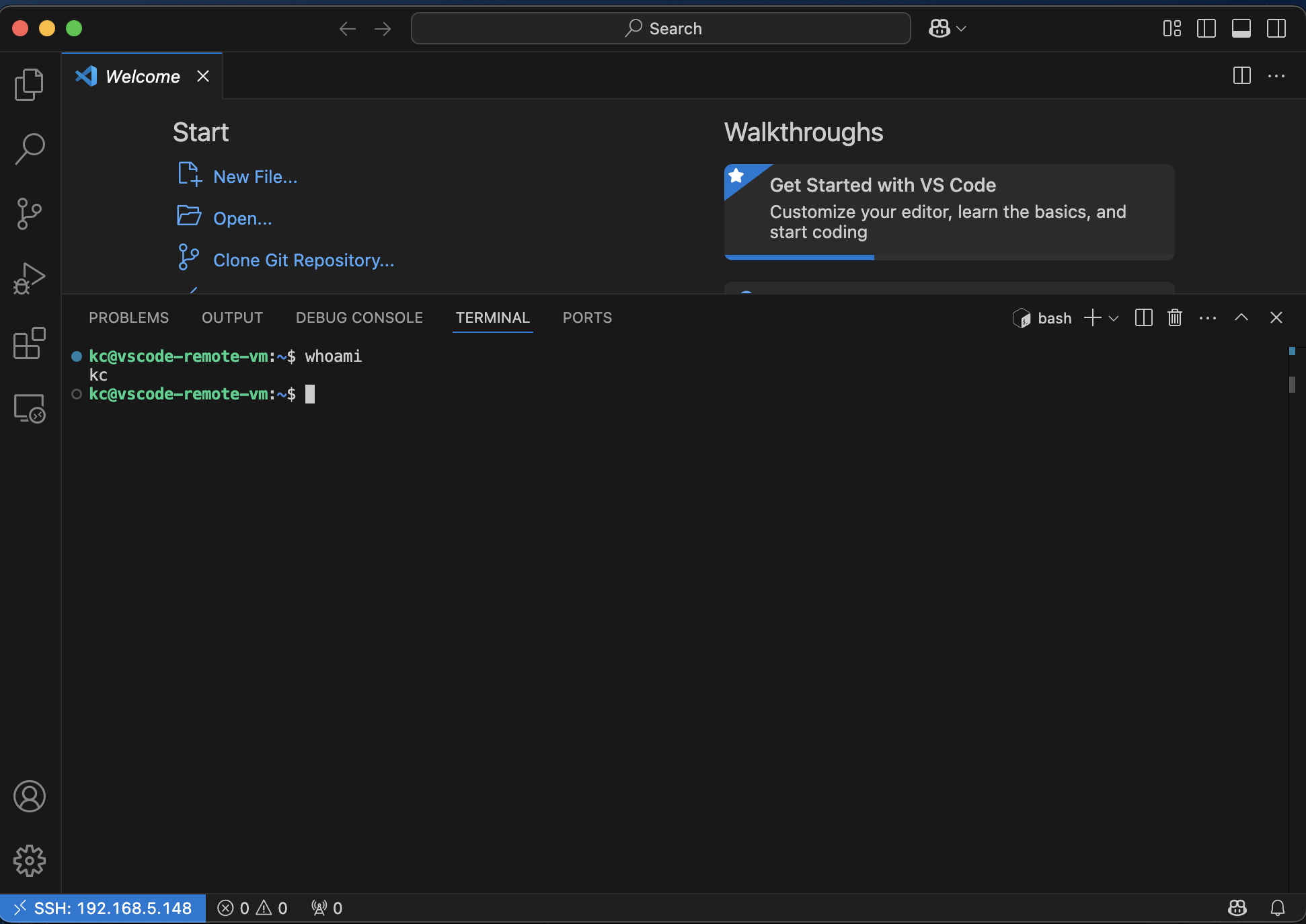Open the Extensions icon

click(29, 344)
